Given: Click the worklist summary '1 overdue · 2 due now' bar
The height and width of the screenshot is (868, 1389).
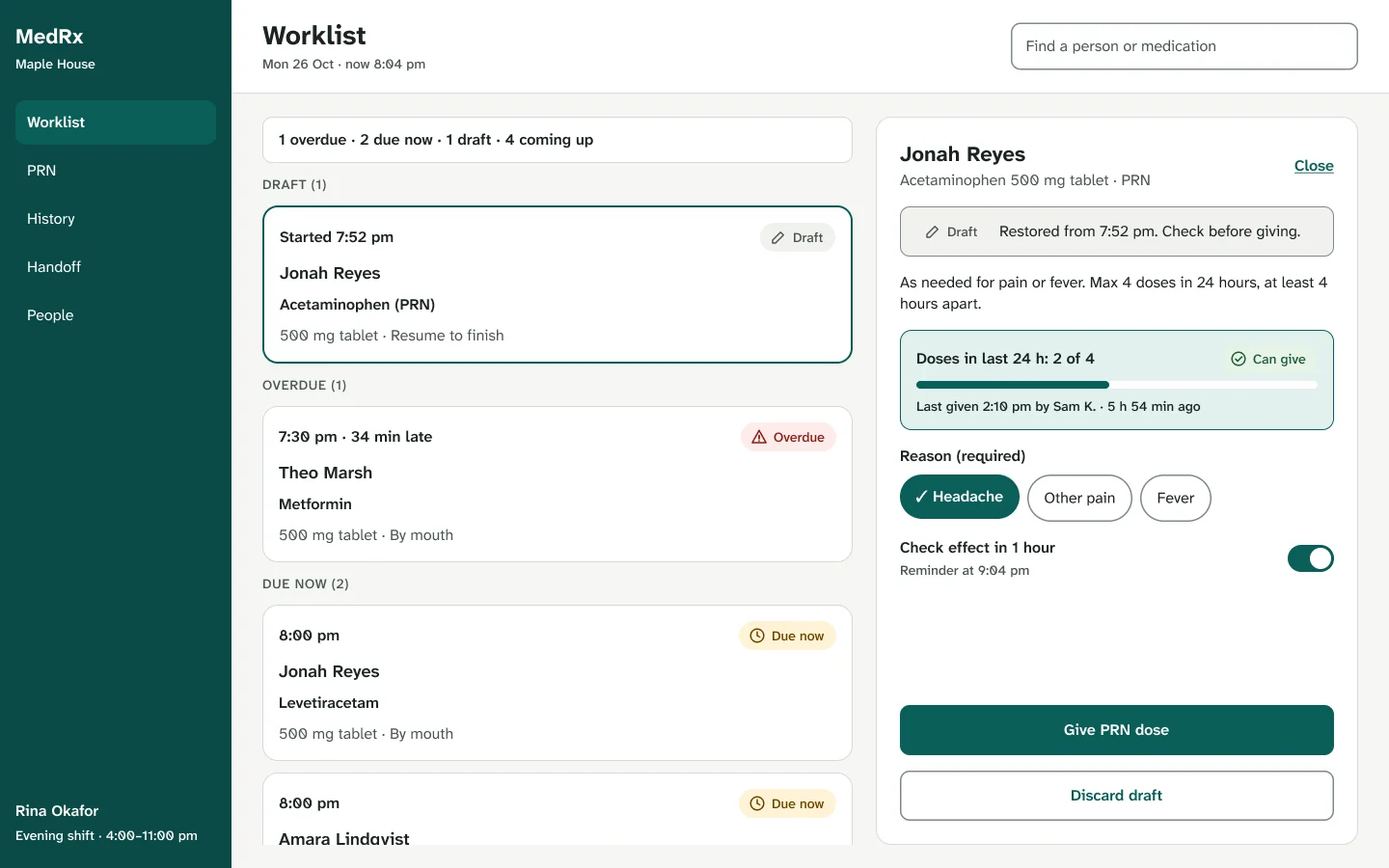Looking at the screenshot, I should pos(558,140).
